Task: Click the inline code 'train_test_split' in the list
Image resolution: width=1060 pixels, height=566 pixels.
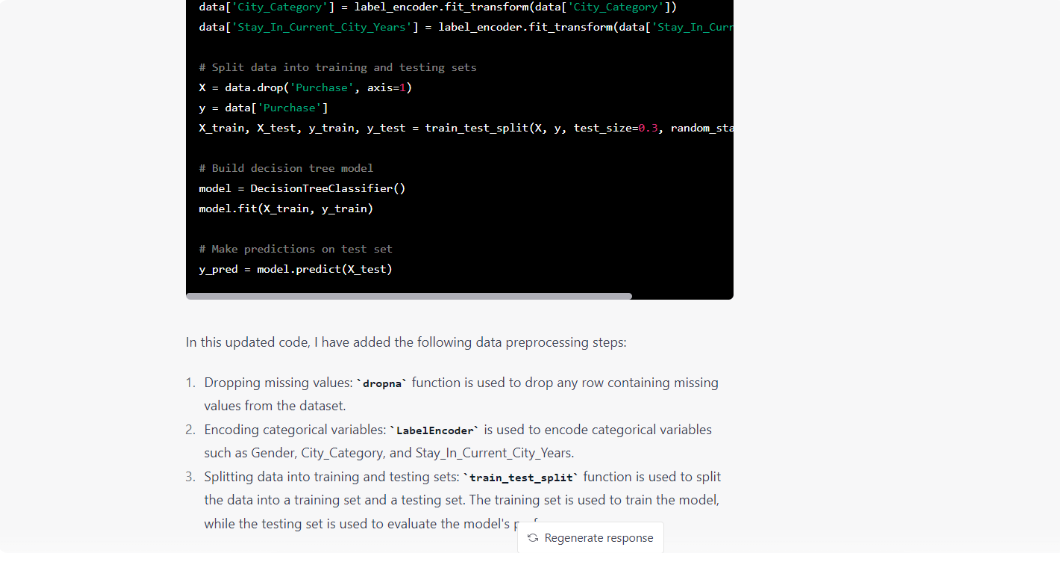Action: (521, 477)
